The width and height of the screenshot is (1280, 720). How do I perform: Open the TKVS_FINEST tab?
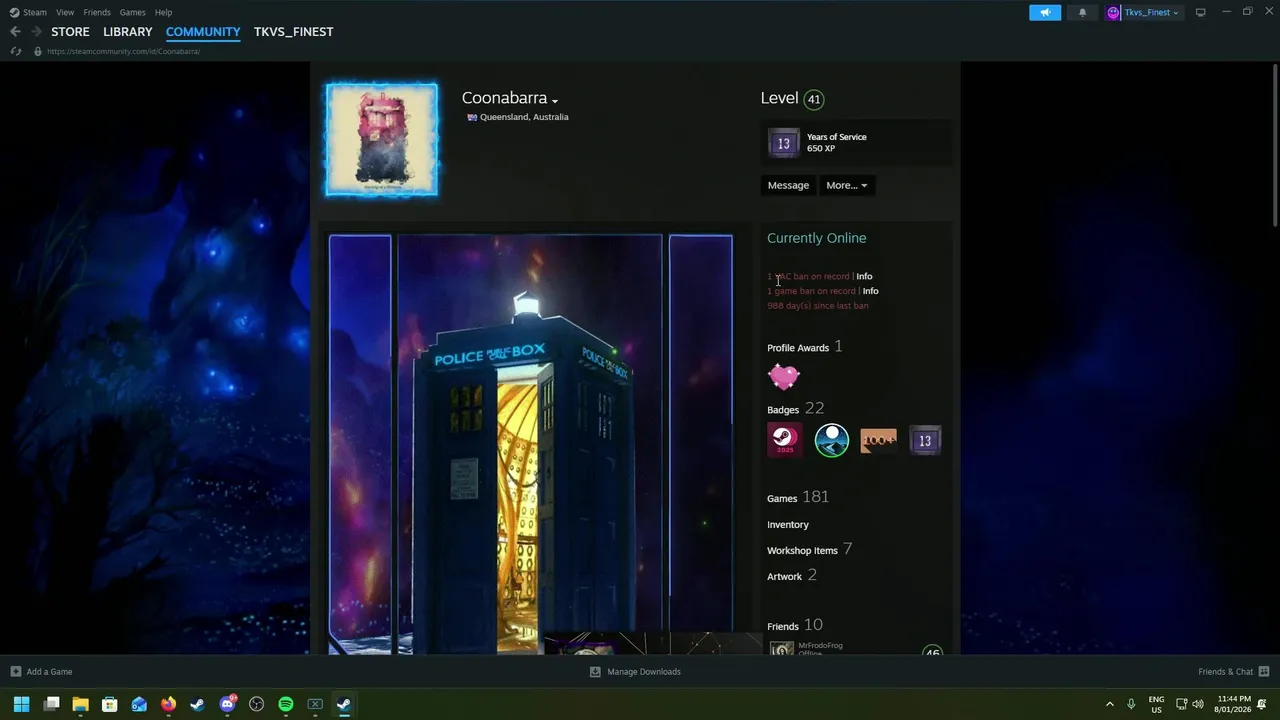click(x=293, y=31)
